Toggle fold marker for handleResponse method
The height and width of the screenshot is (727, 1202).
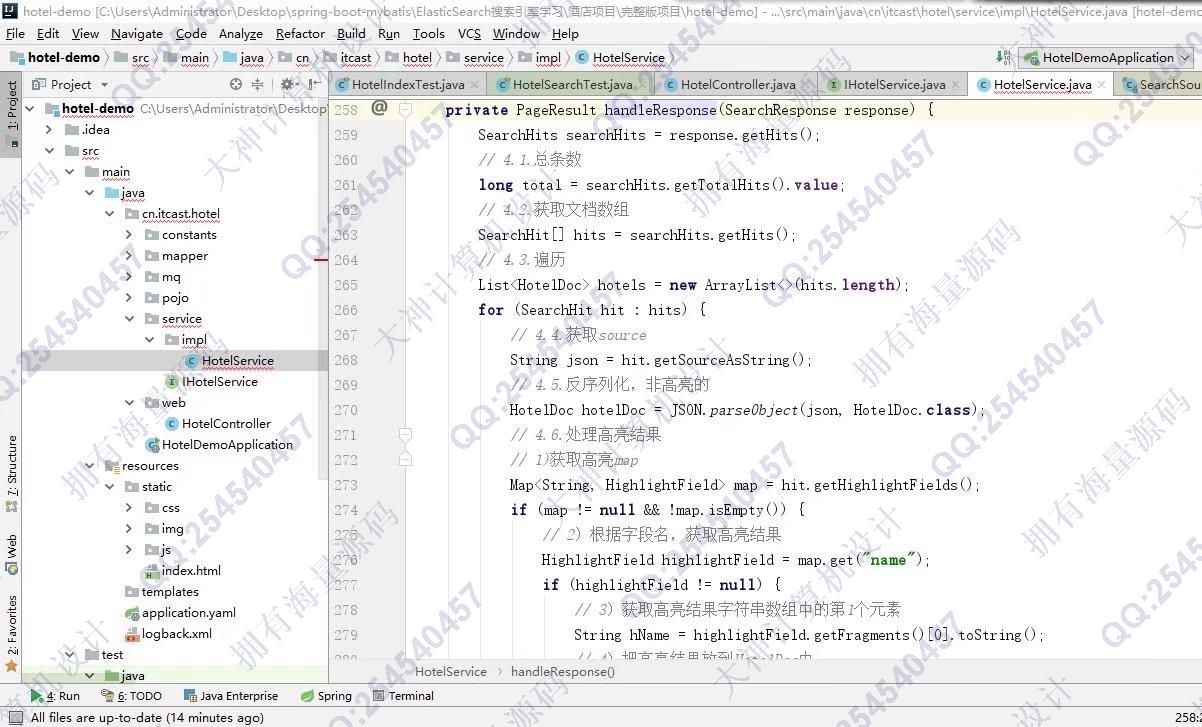click(x=405, y=109)
